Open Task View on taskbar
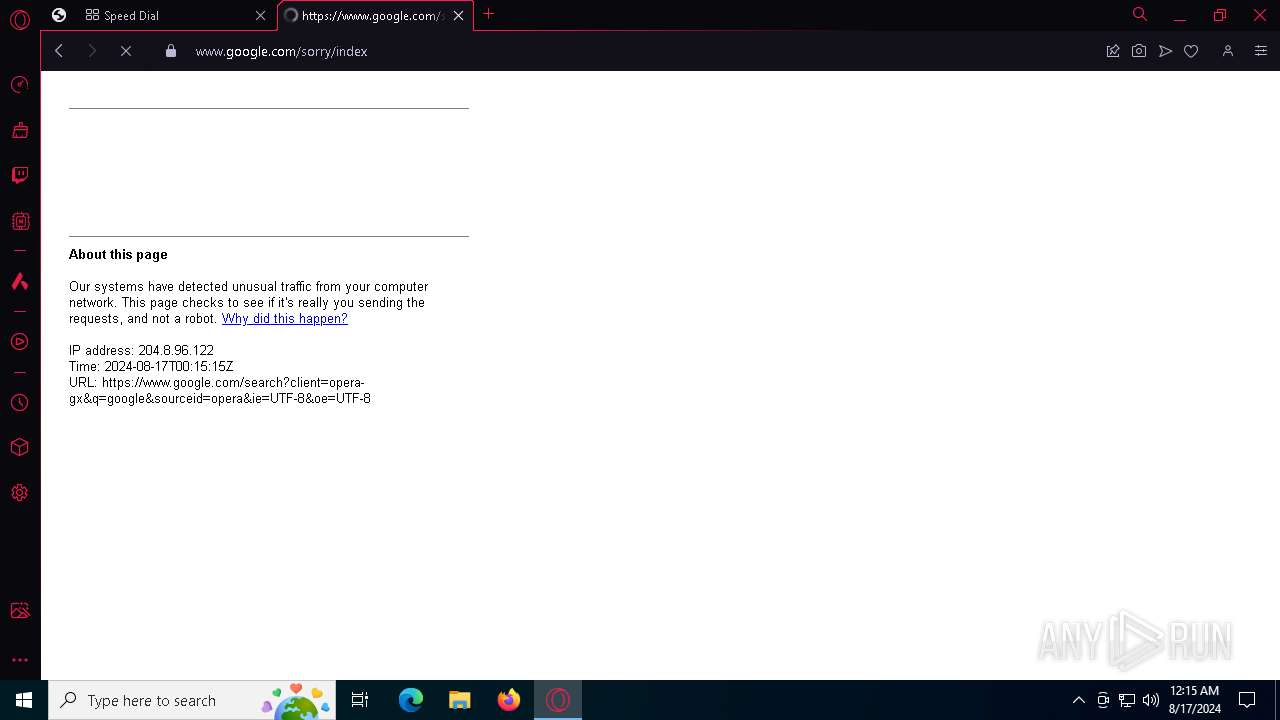The image size is (1280, 720). (360, 700)
